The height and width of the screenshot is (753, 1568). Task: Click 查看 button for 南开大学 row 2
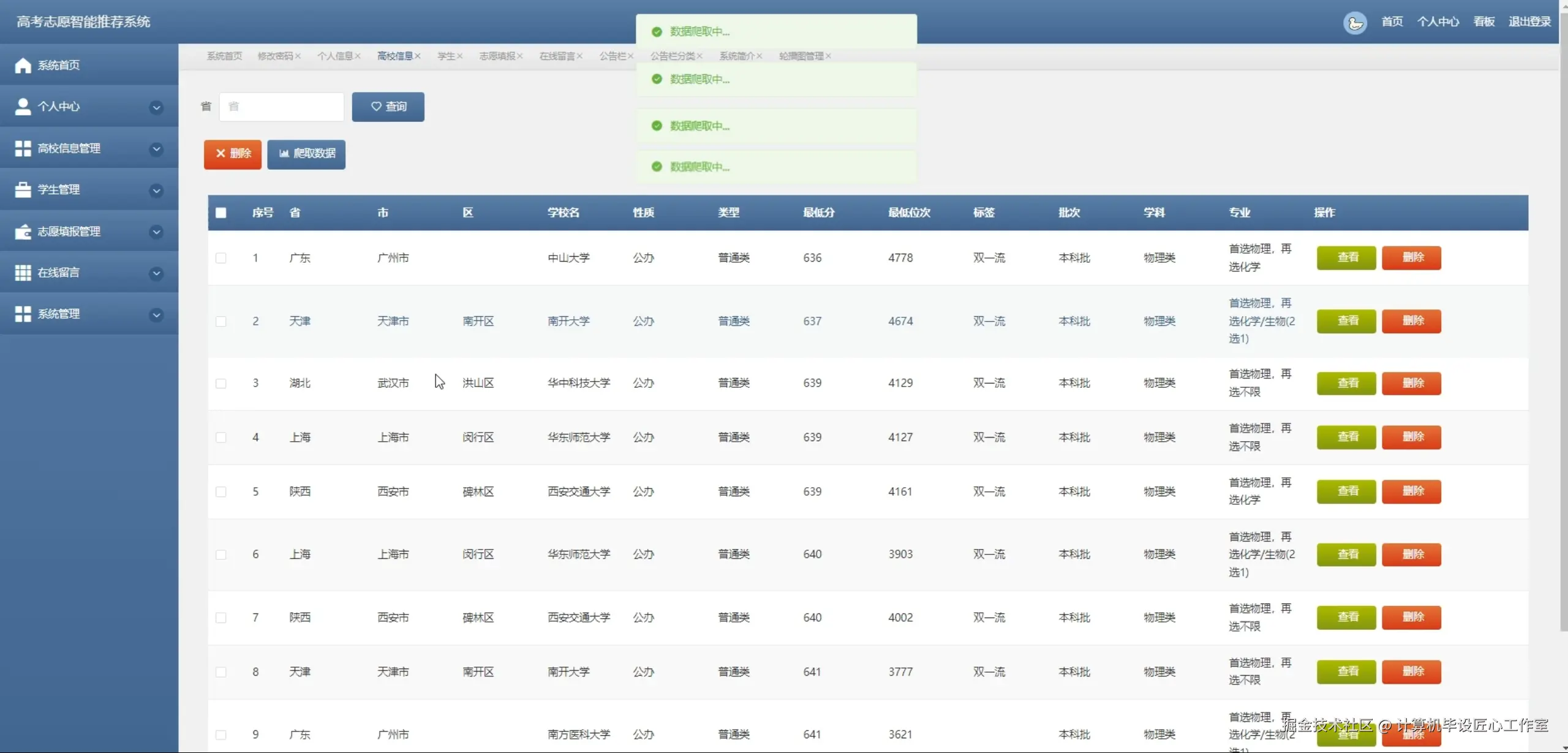click(1346, 321)
